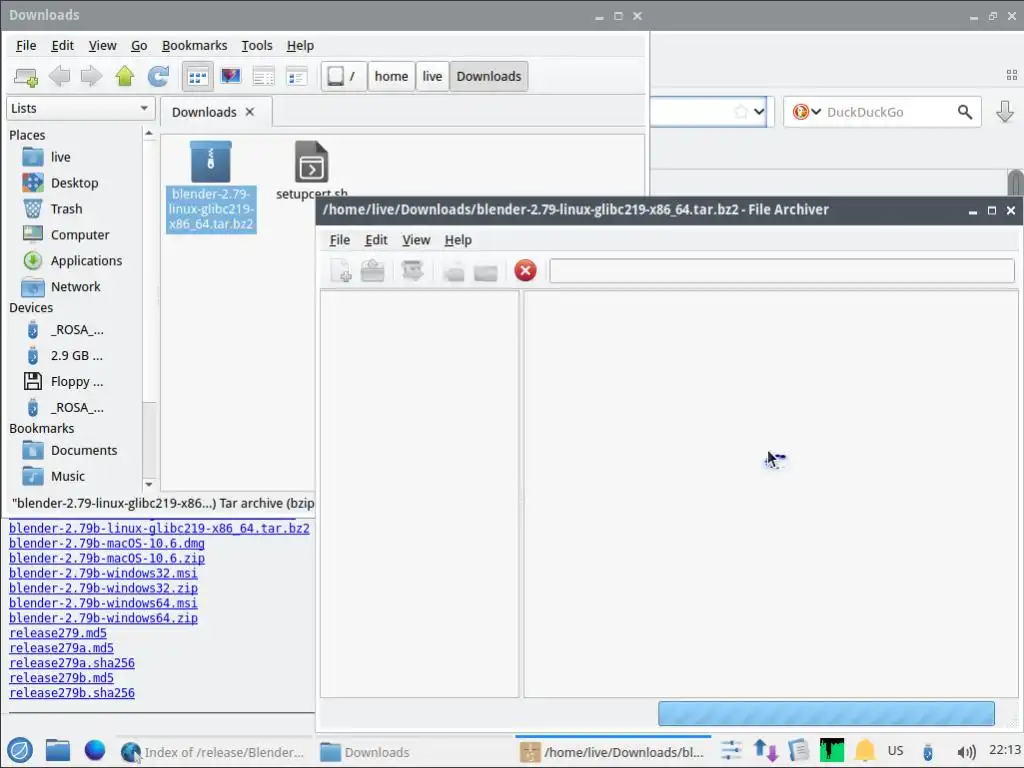Image resolution: width=1024 pixels, height=768 pixels.
Task: Click Add folder icon in File Archiver
Action: pos(486,271)
